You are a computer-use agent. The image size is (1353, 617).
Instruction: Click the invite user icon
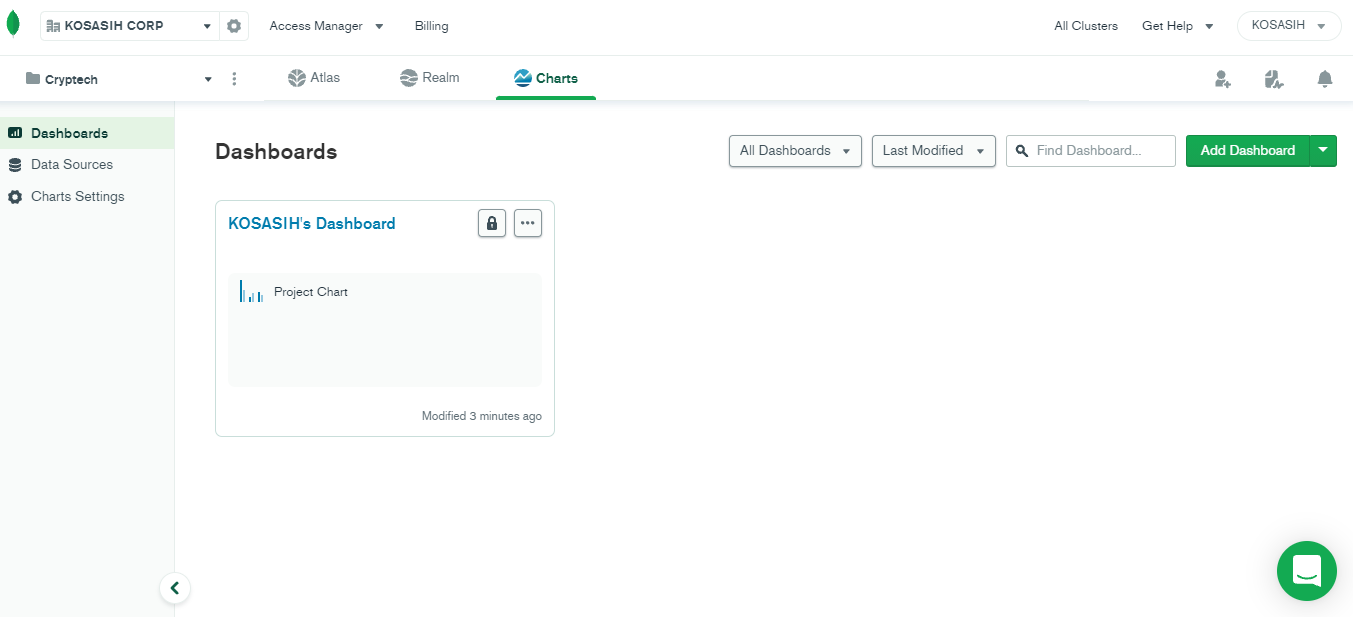(x=1222, y=79)
